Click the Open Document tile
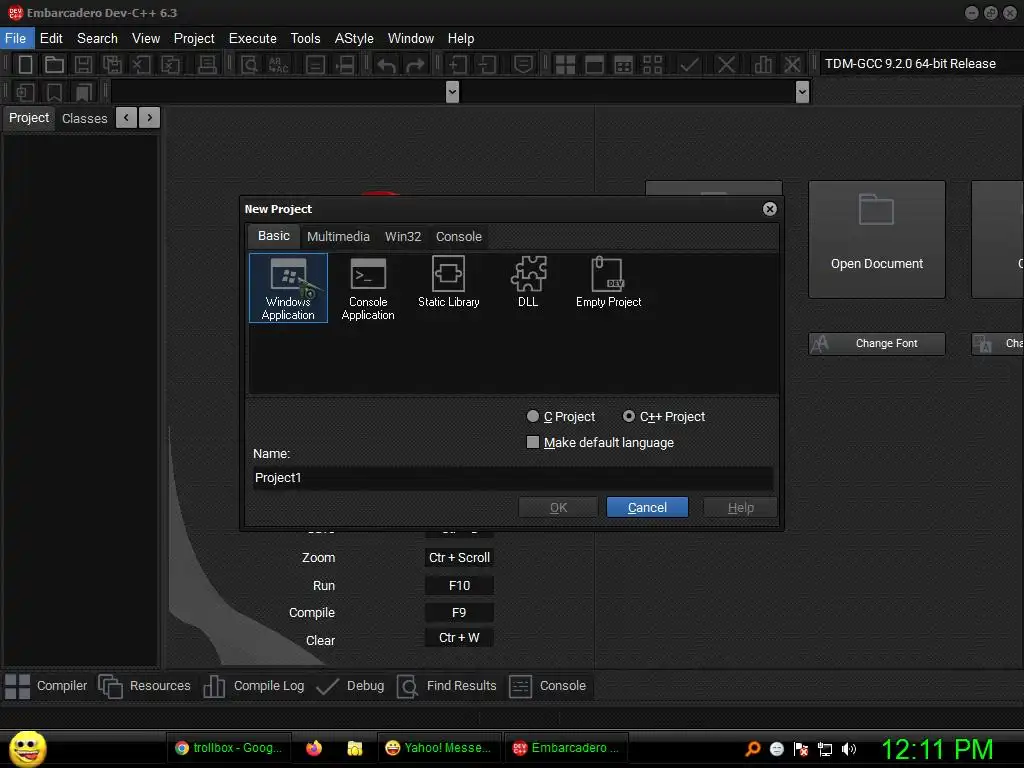The width and height of the screenshot is (1024, 768). (877, 239)
